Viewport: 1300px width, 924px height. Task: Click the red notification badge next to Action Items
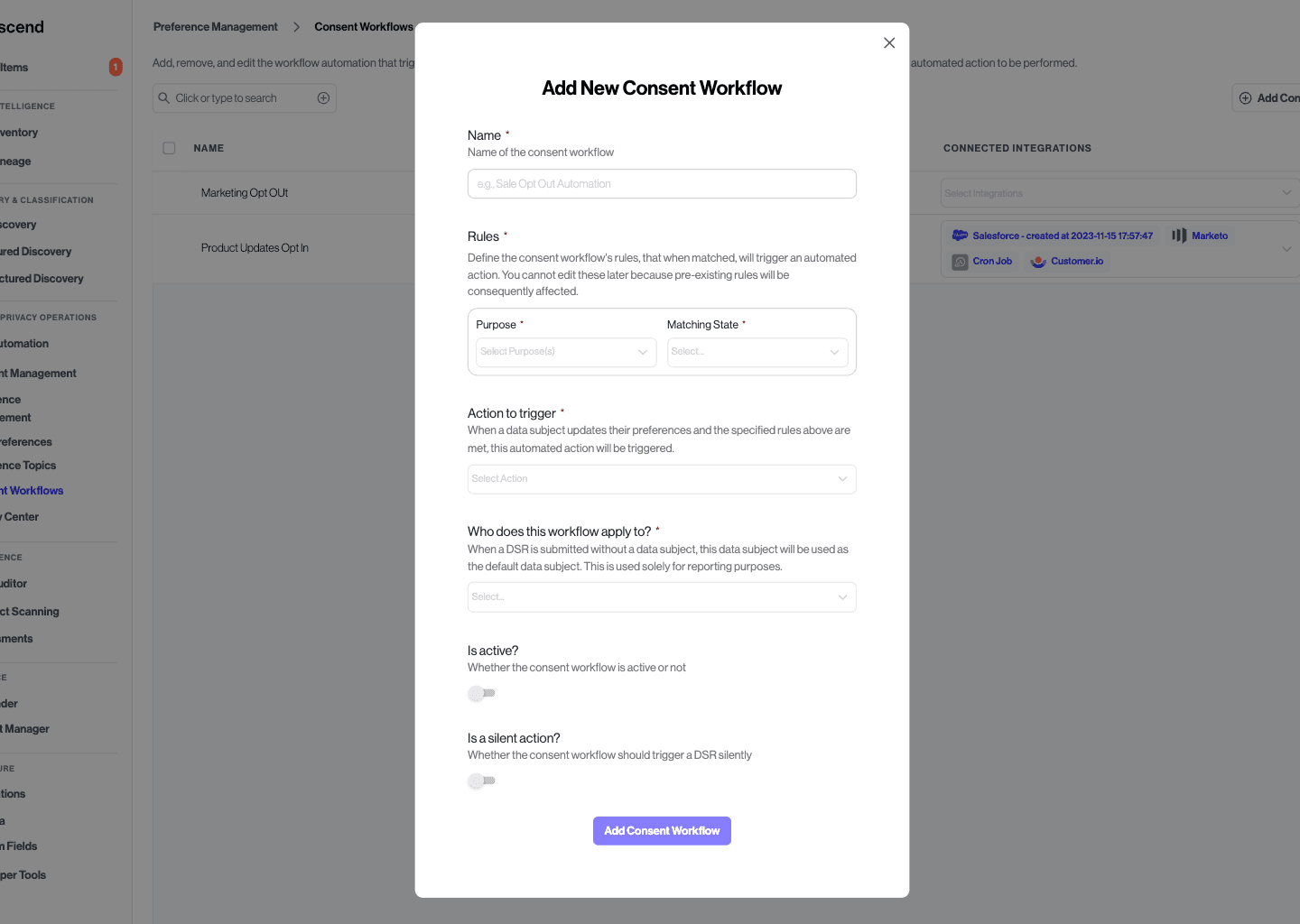tap(115, 67)
